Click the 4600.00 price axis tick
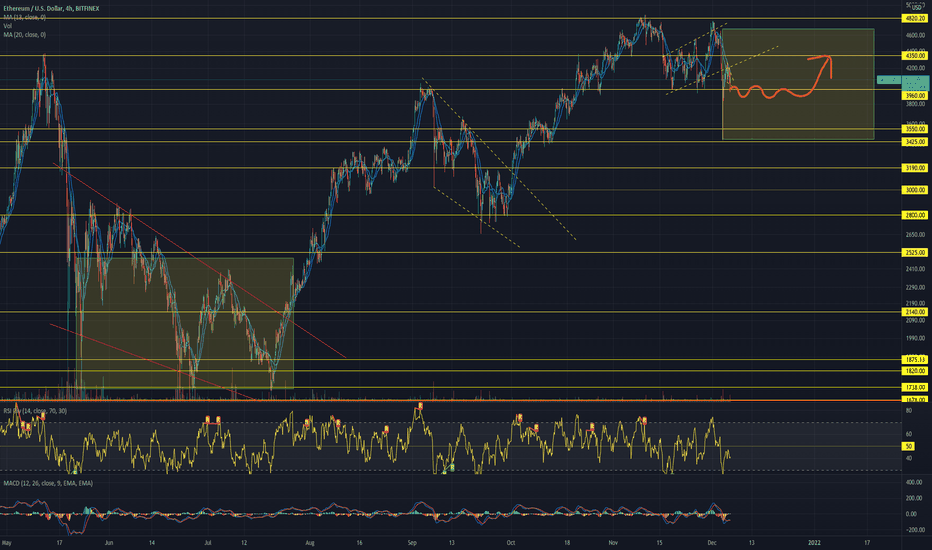This screenshot has width=932, height=550. coord(915,35)
